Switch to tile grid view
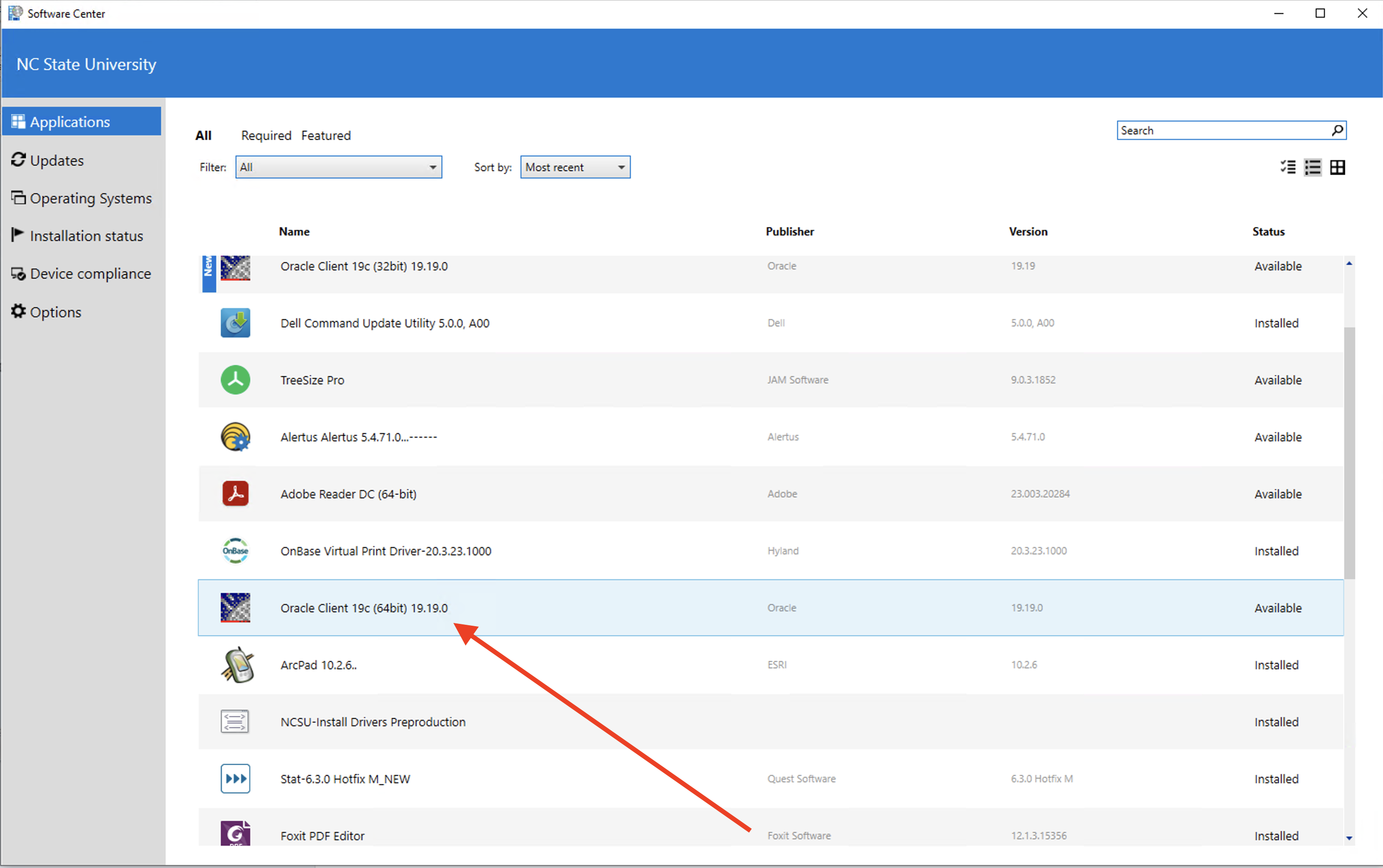 pos(1337,167)
